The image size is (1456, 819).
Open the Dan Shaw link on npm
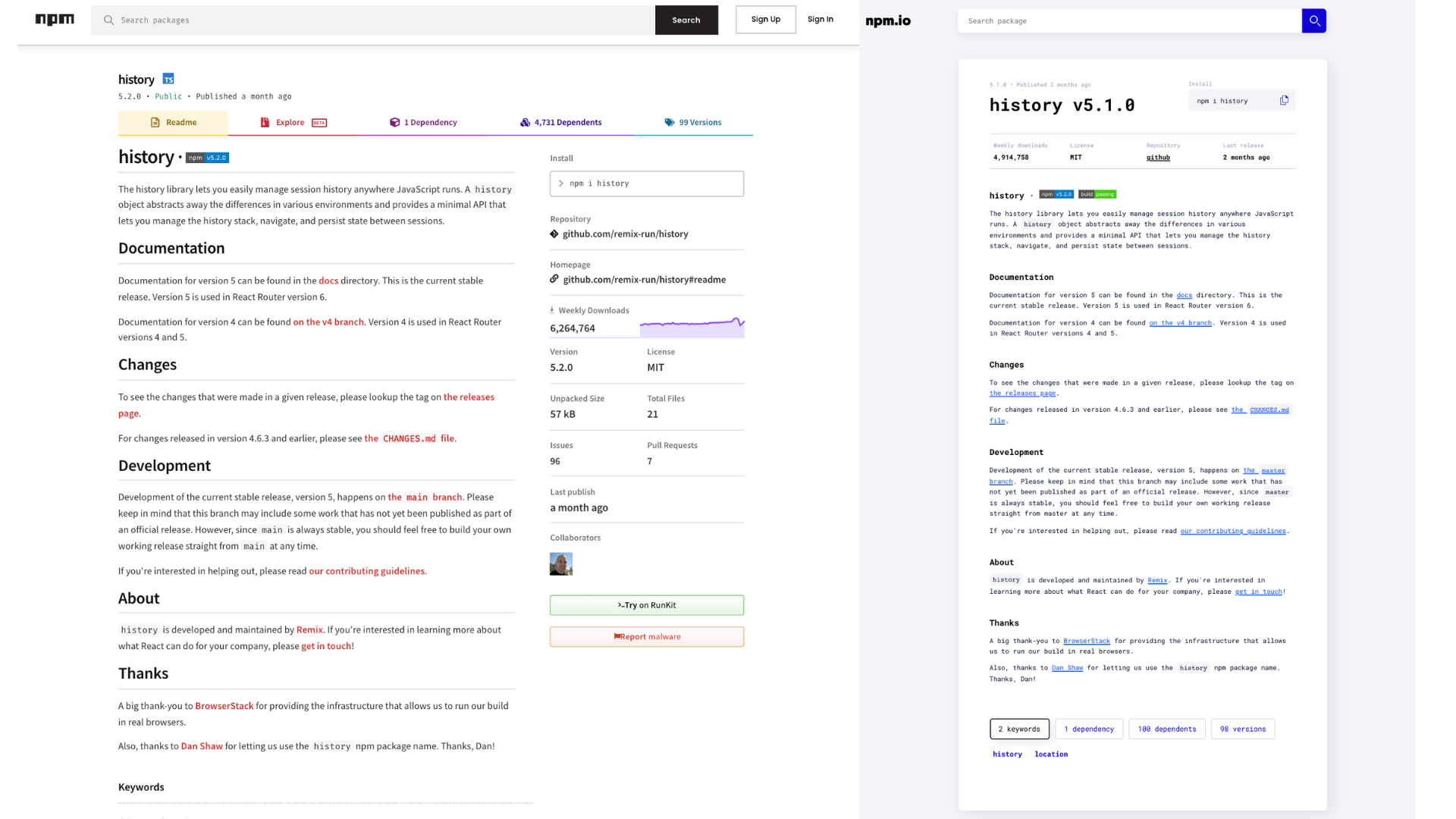(x=202, y=746)
